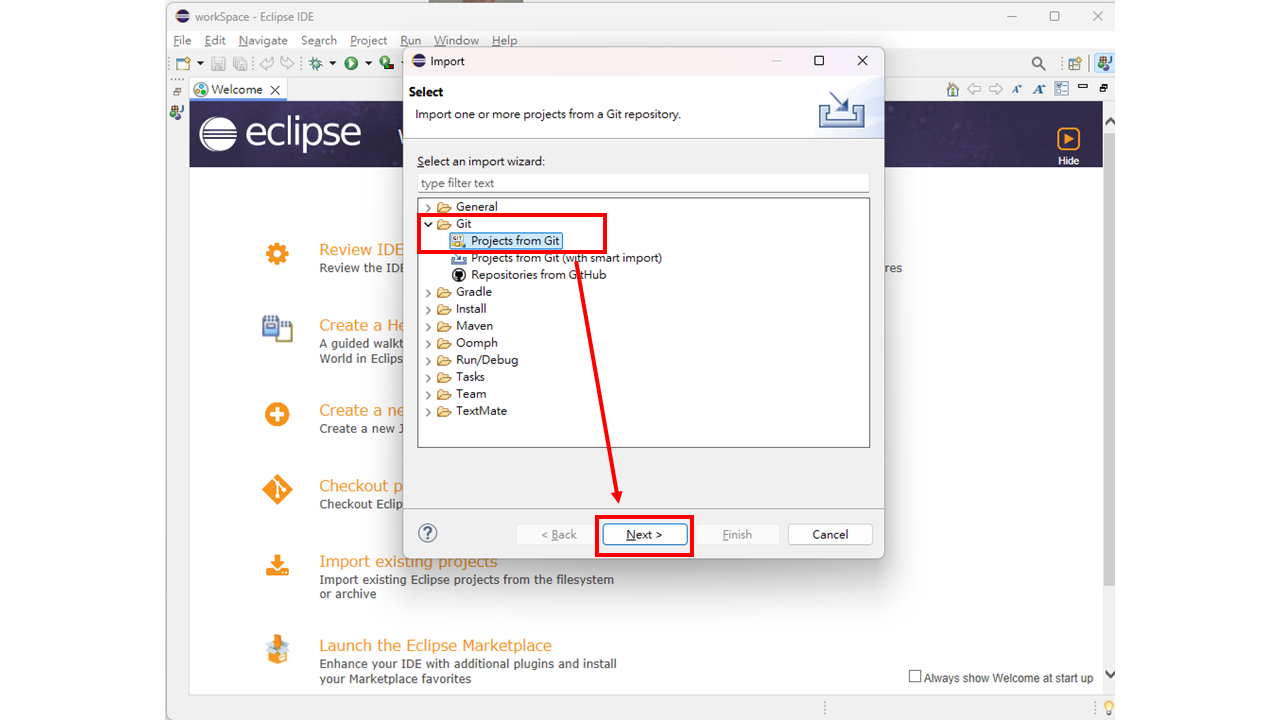Click the Java perspective icon in left trim
This screenshot has width=1280, height=720.
(x=177, y=112)
